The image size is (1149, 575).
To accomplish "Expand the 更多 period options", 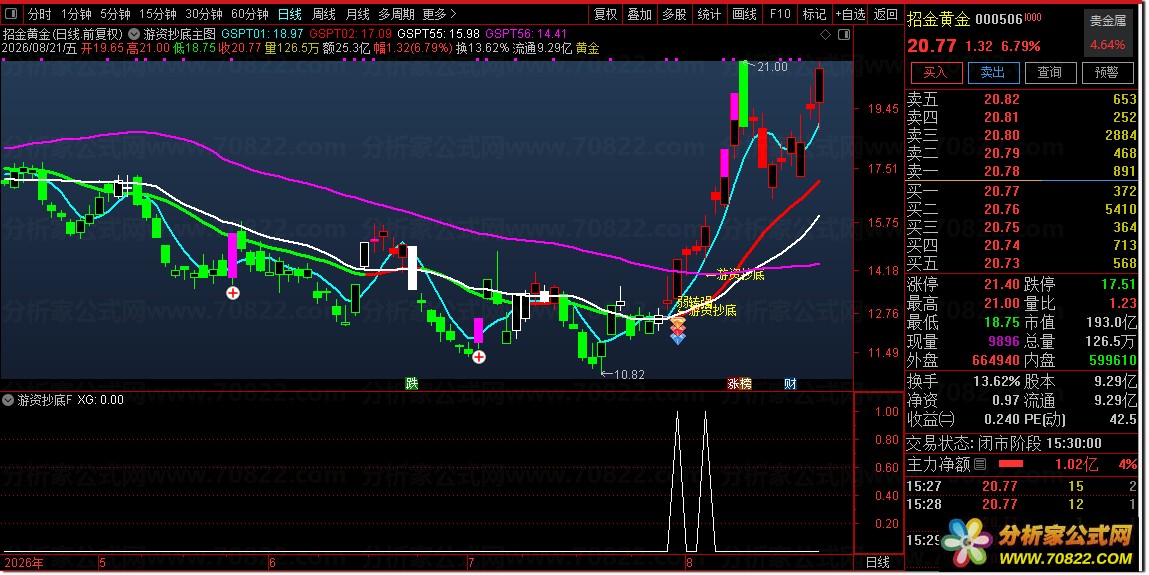I will pos(440,14).
